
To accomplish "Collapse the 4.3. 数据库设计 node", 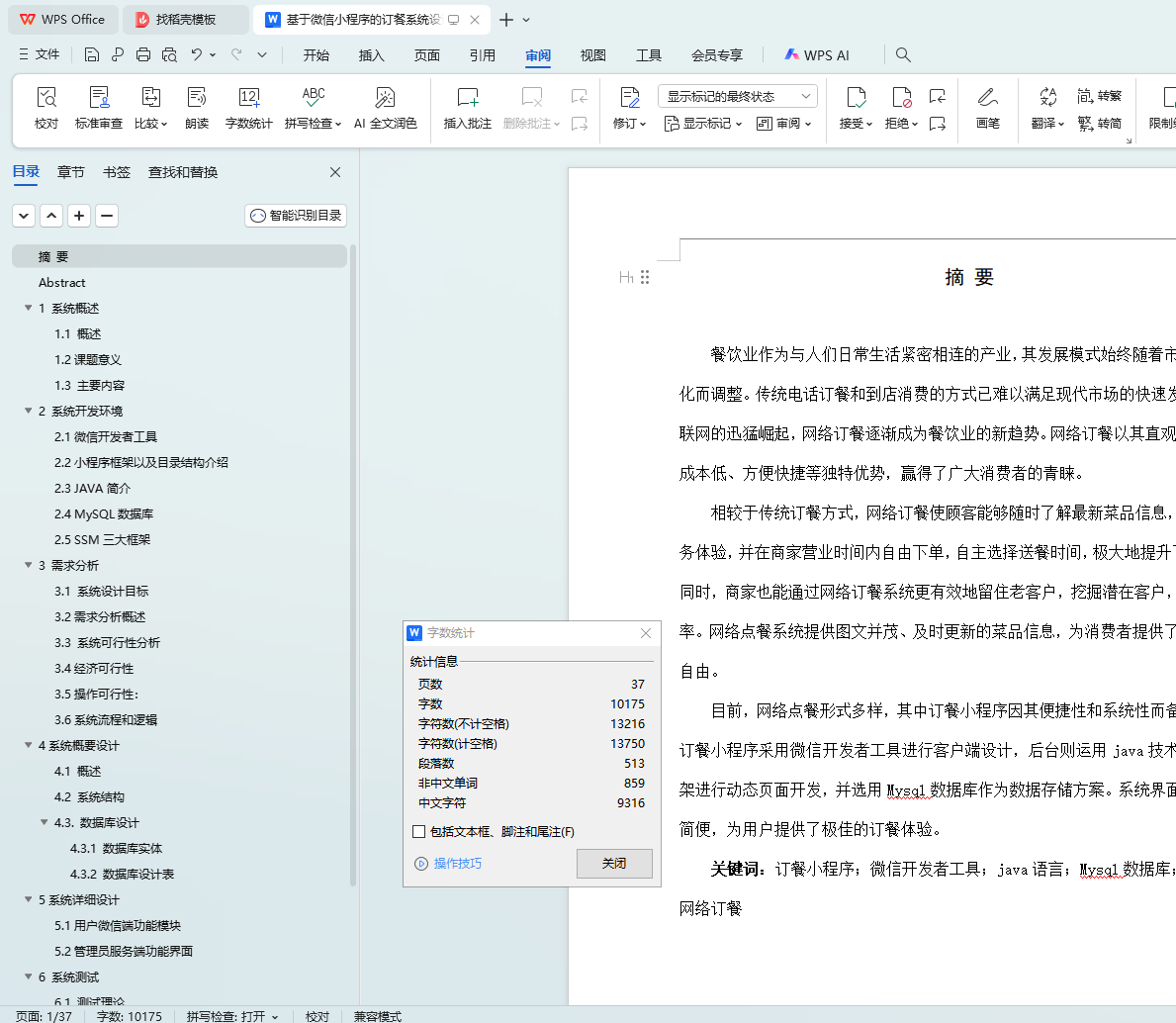I will (x=45, y=822).
